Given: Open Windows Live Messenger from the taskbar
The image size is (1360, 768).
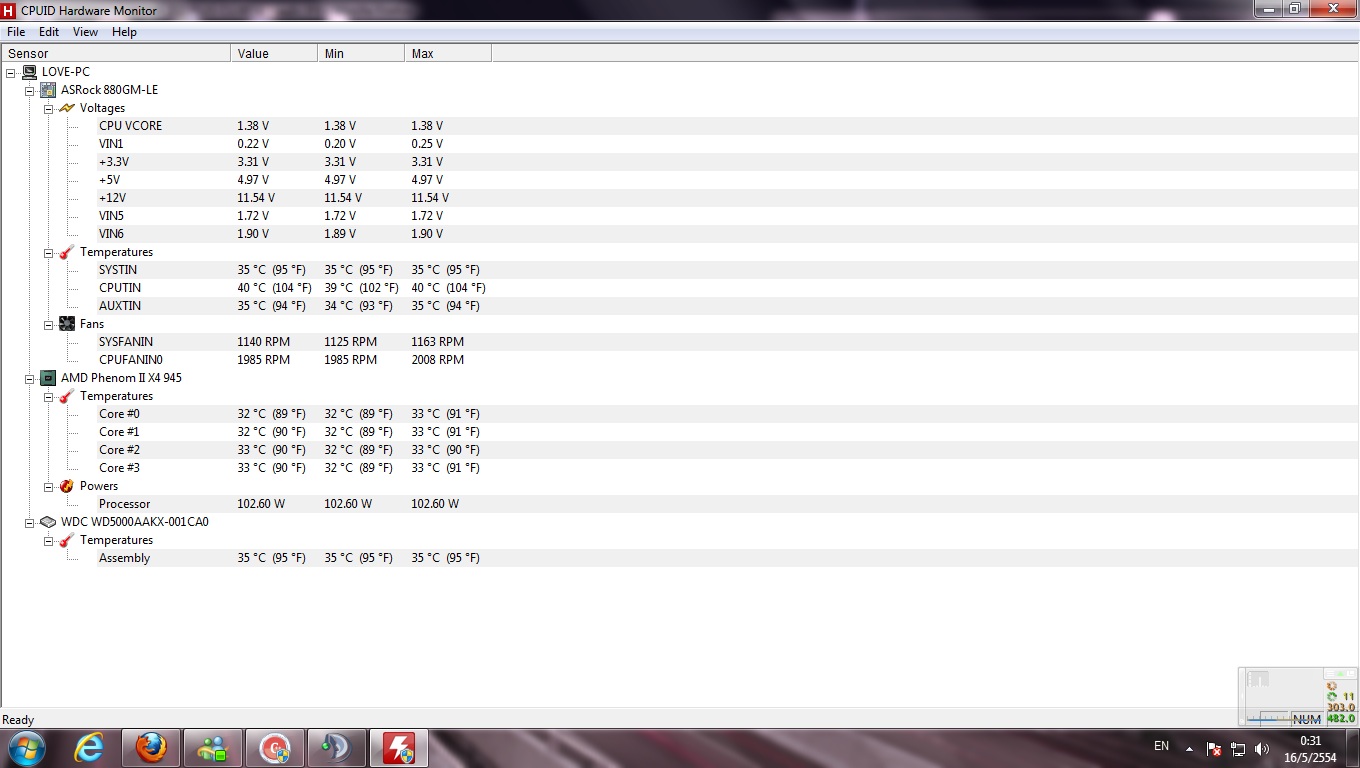Looking at the screenshot, I should click(213, 748).
